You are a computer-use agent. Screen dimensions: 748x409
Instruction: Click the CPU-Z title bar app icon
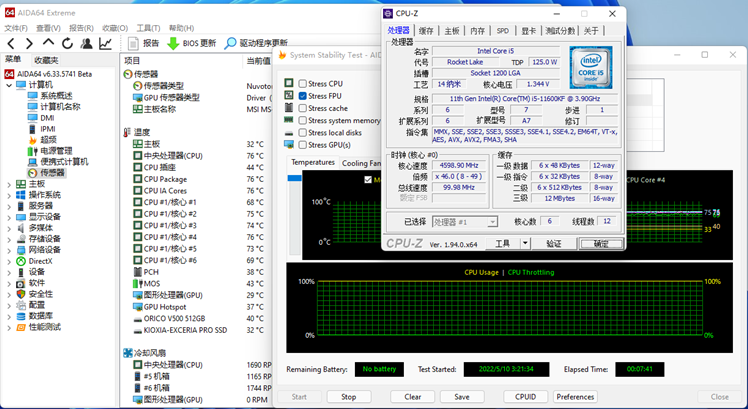pyautogui.click(x=388, y=13)
